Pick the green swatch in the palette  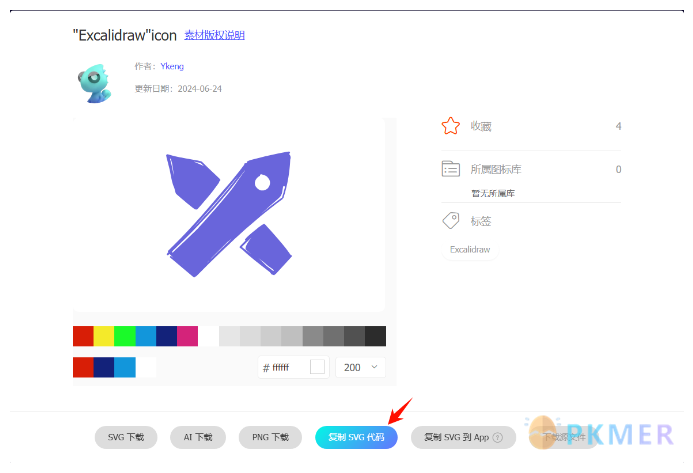click(x=125, y=336)
